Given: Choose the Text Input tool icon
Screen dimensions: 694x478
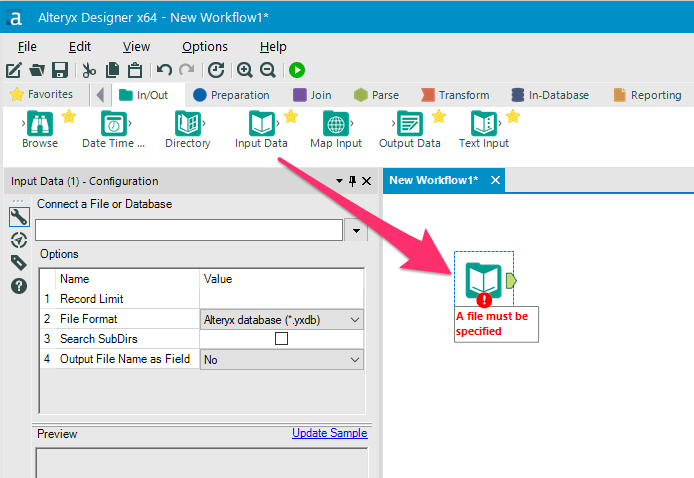Looking at the screenshot, I should click(483, 123).
